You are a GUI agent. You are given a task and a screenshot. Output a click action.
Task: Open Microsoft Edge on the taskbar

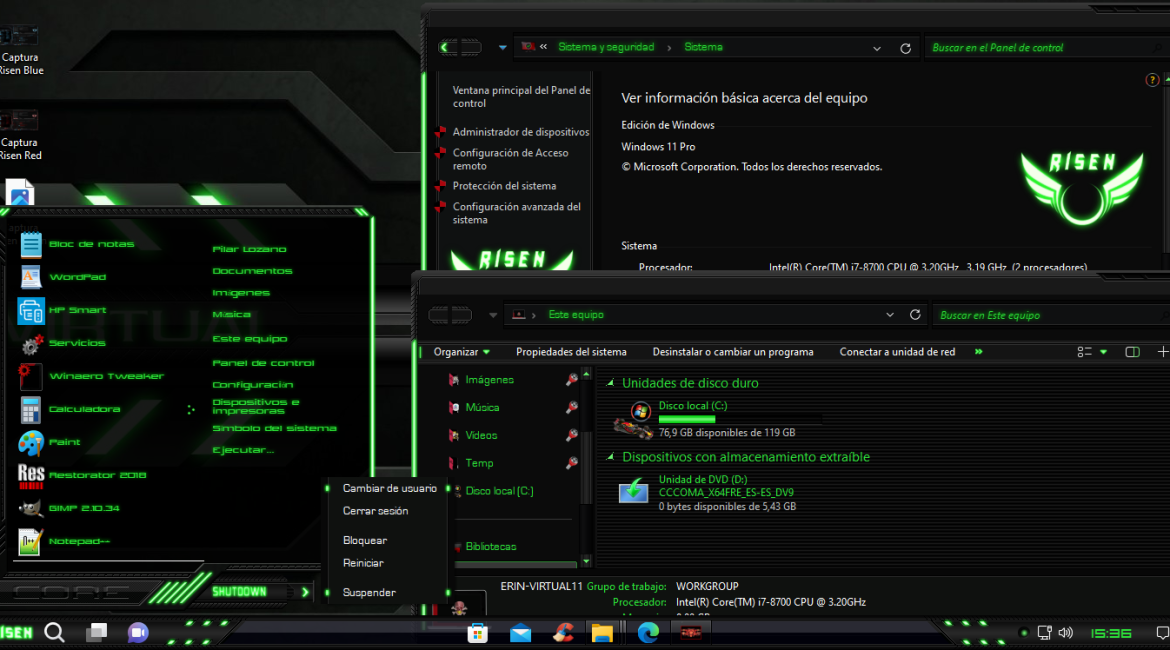click(x=649, y=632)
